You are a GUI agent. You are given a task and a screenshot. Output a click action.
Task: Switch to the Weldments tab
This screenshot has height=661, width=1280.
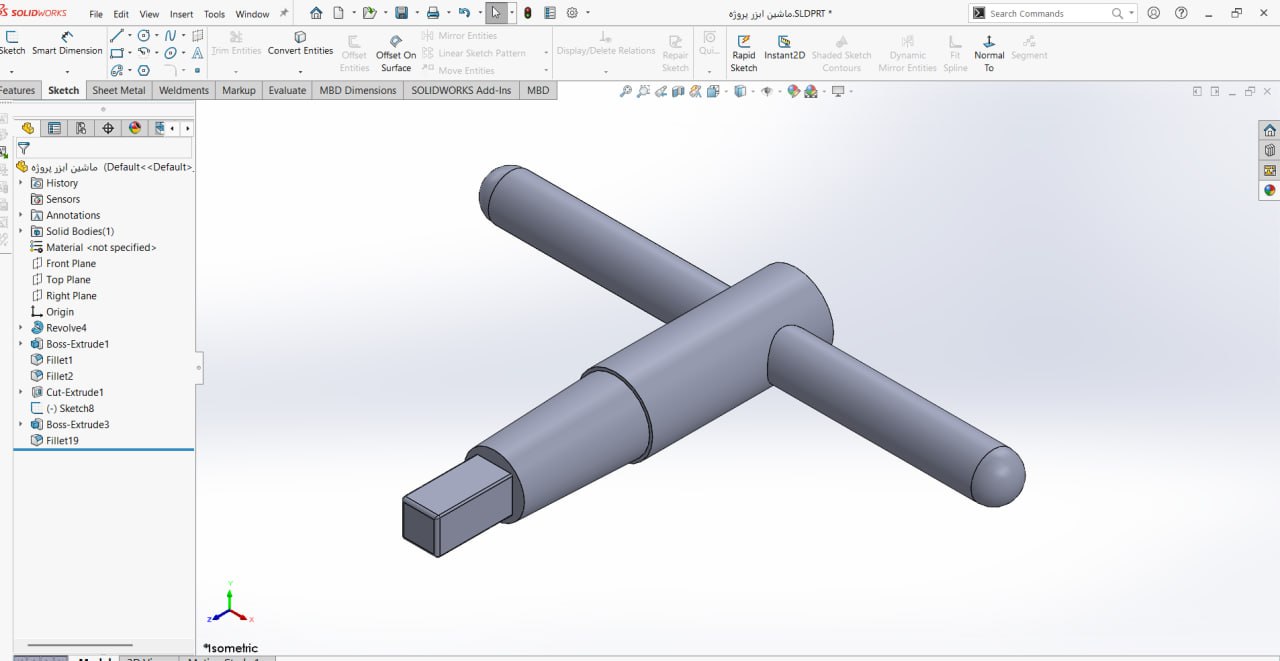[184, 90]
